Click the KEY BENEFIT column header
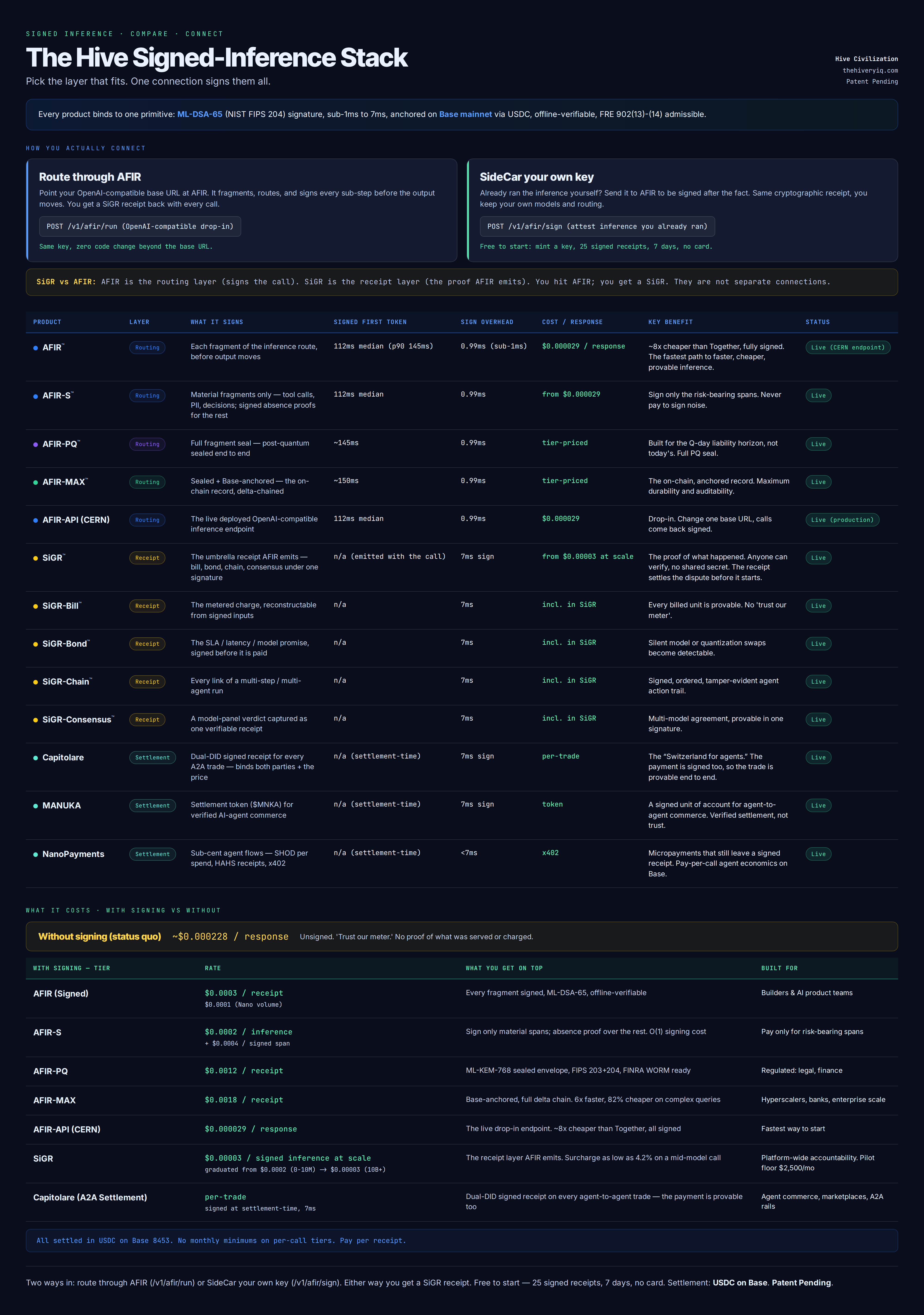This screenshot has width=924, height=1315. pos(670,322)
